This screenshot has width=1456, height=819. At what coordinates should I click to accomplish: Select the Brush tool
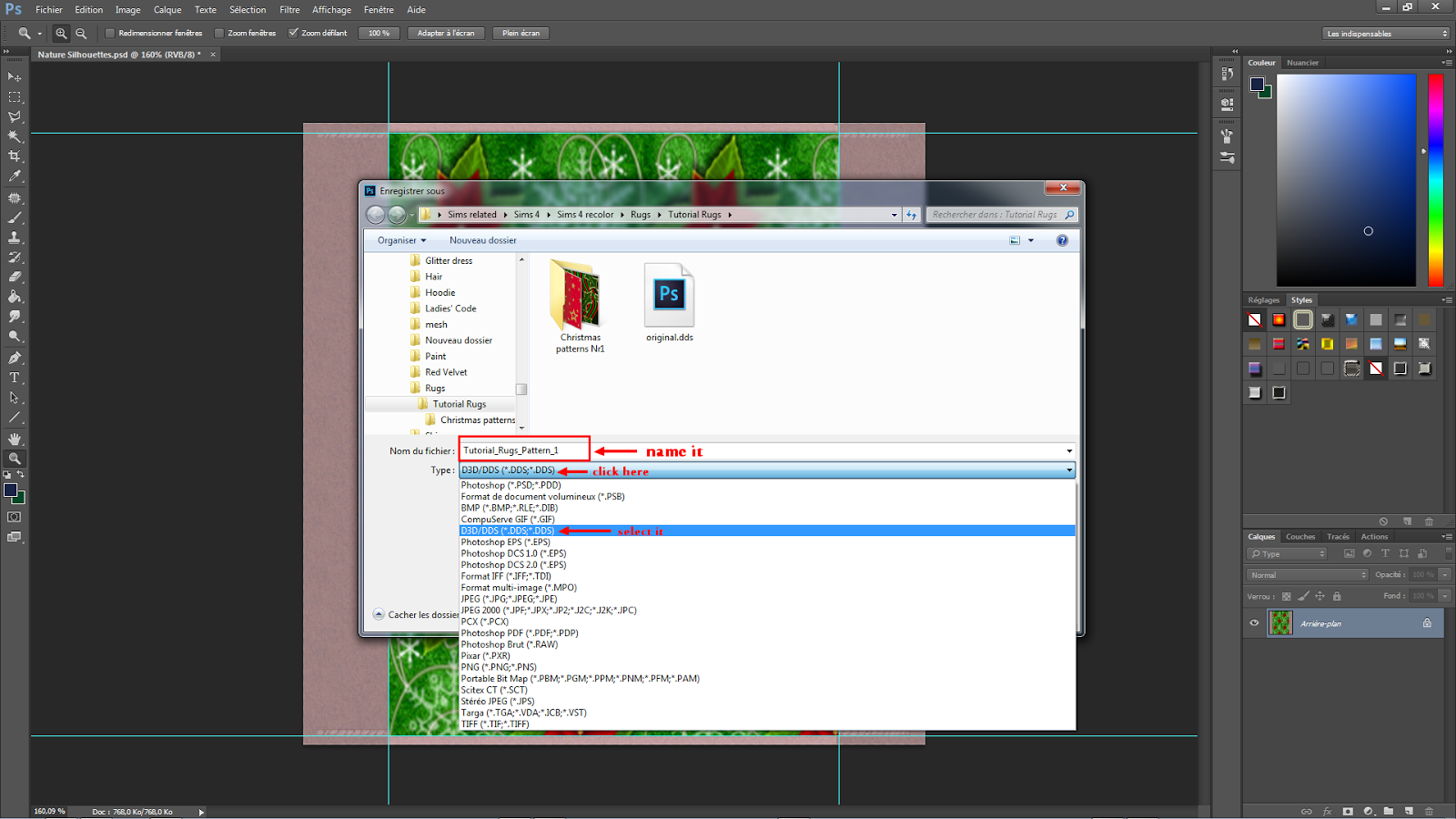(x=15, y=218)
